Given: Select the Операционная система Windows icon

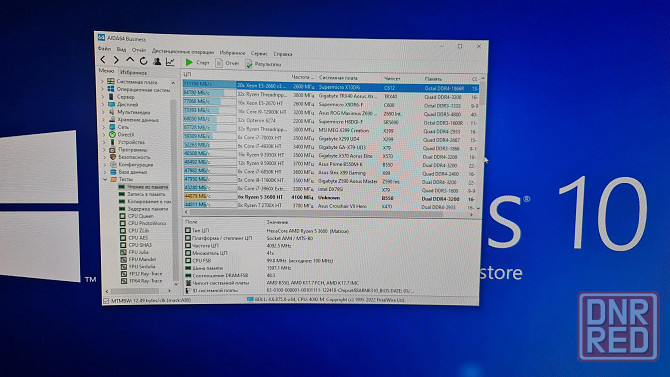Looking at the screenshot, I should point(111,89).
